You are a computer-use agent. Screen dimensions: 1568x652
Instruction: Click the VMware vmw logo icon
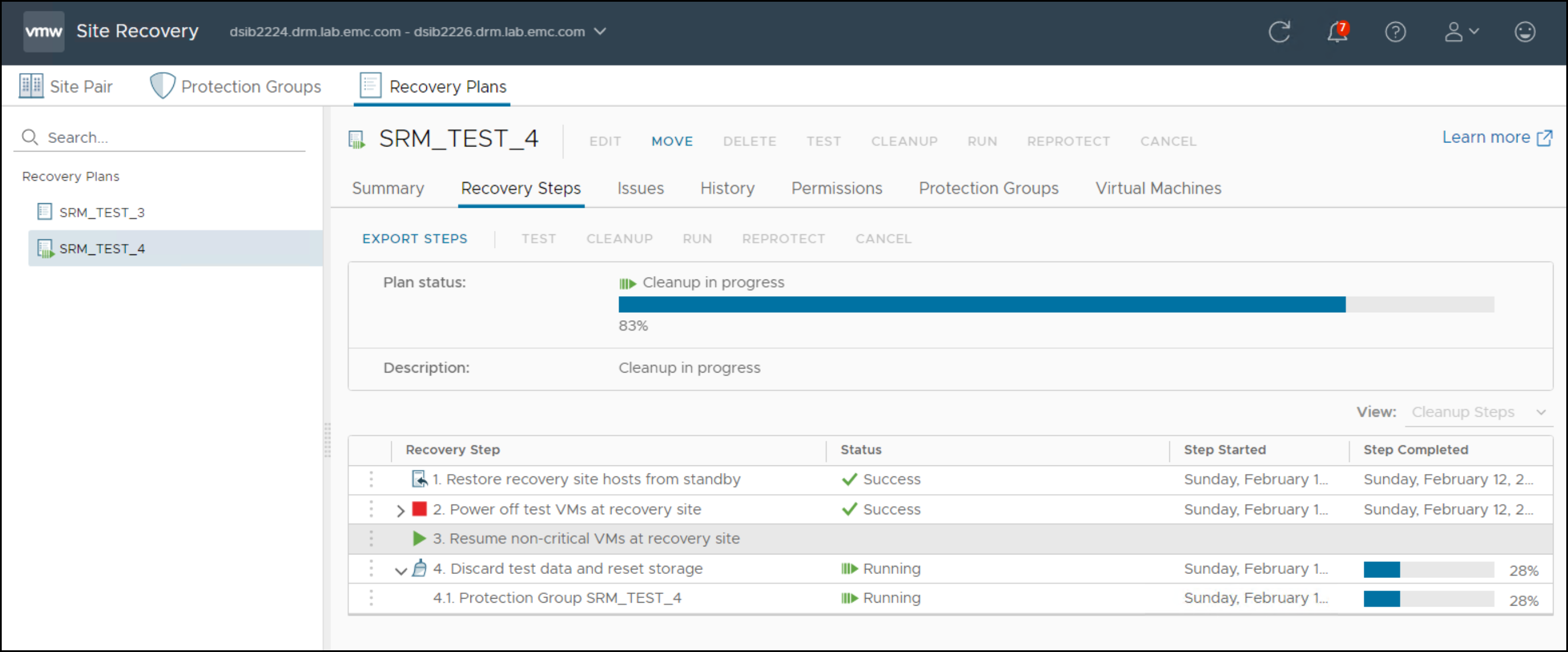[x=44, y=31]
